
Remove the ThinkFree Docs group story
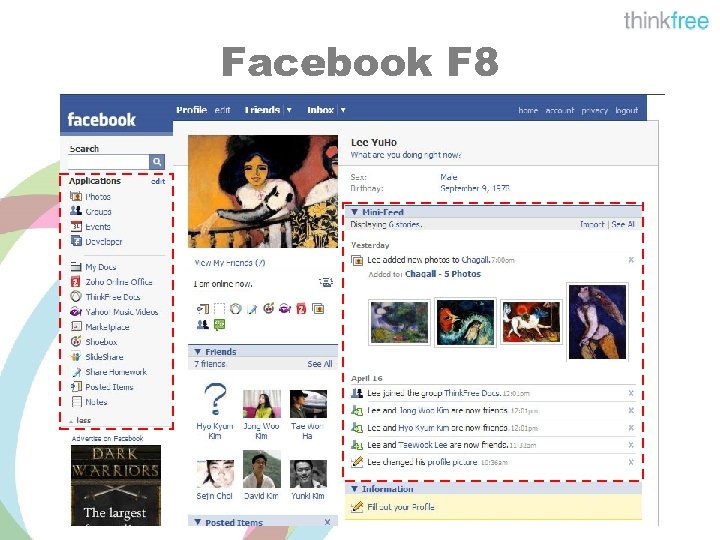point(631,393)
